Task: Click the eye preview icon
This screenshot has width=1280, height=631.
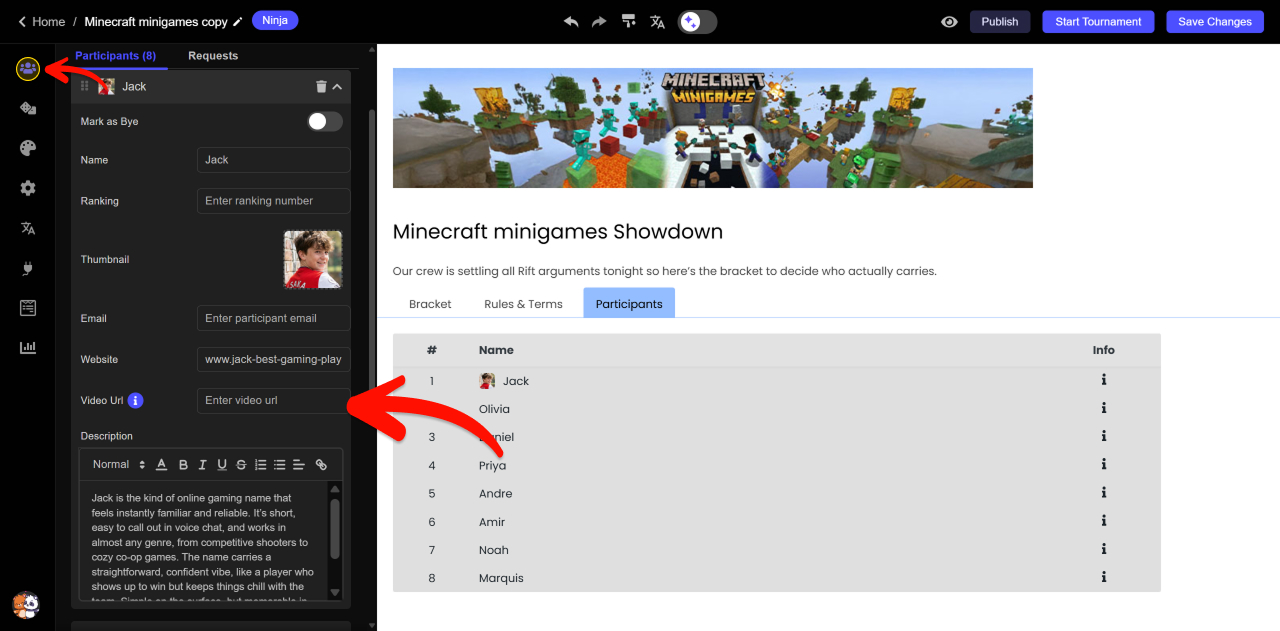Action: click(x=949, y=21)
